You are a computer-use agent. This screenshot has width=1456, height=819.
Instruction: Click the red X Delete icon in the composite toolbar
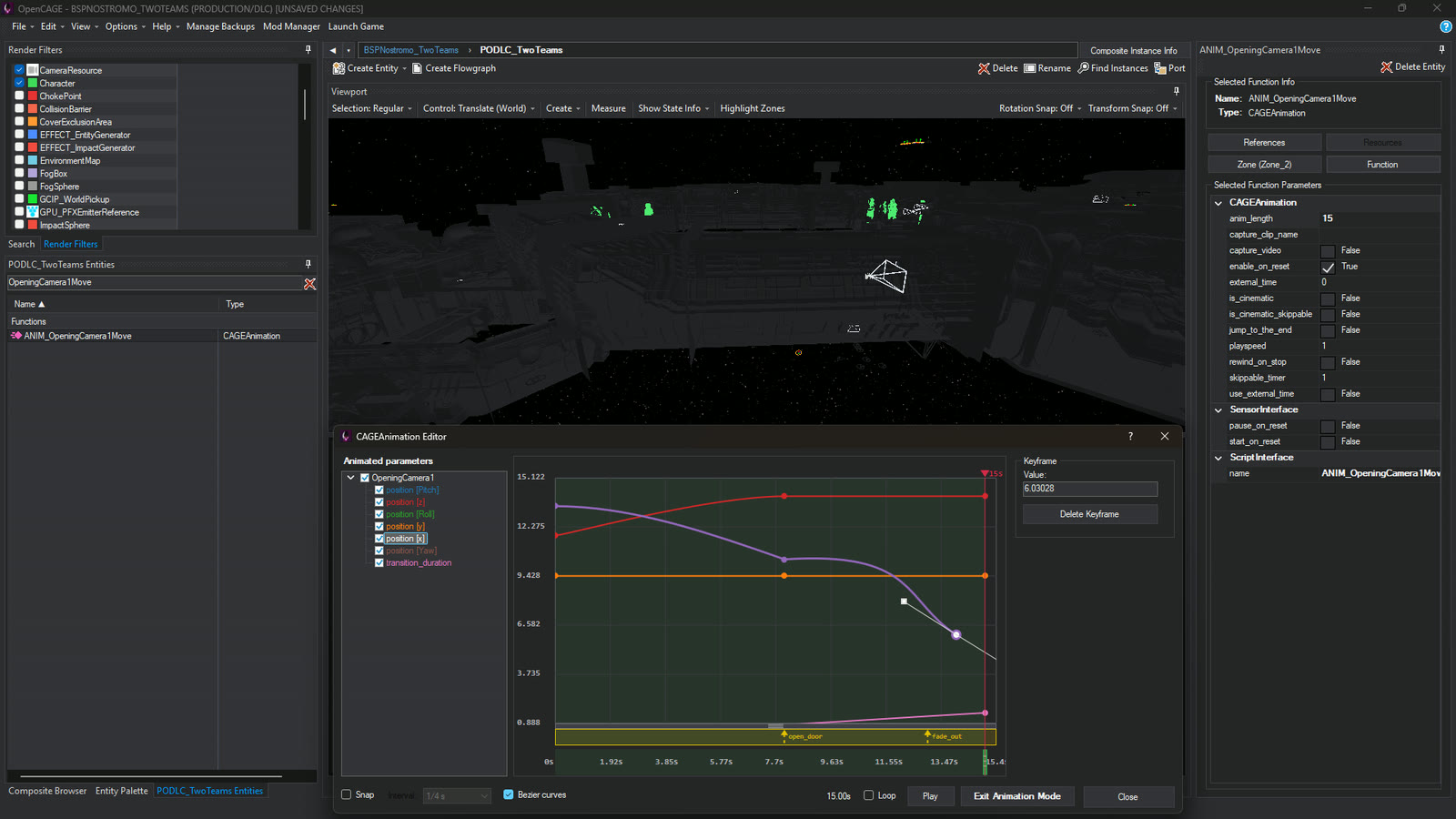pos(984,68)
